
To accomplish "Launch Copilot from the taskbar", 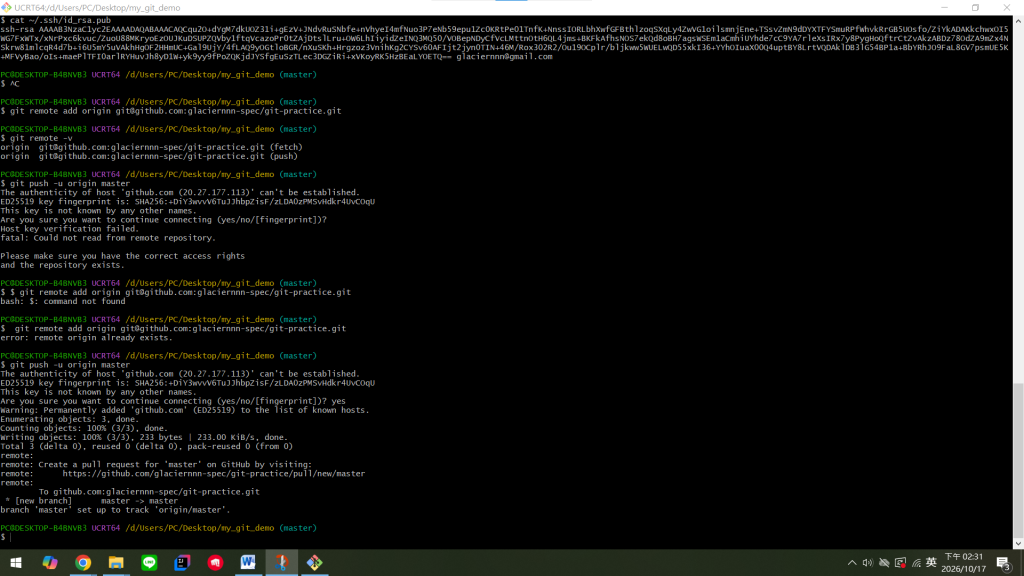I will (50, 563).
